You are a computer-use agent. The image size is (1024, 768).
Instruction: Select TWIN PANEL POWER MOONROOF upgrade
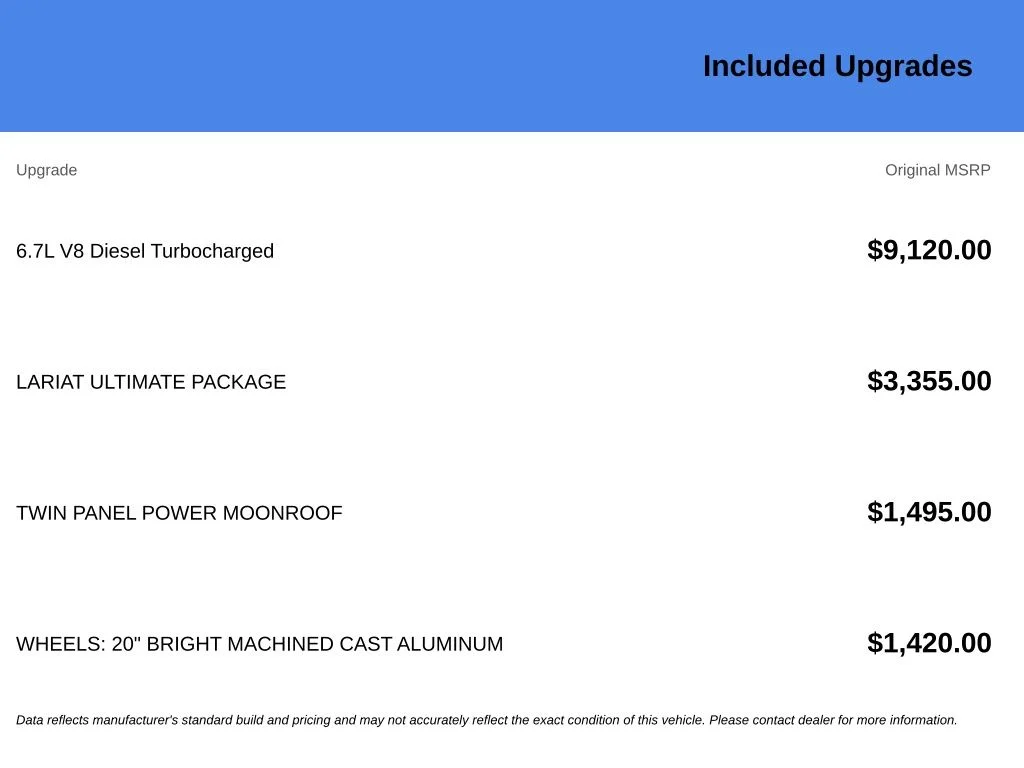(x=179, y=513)
